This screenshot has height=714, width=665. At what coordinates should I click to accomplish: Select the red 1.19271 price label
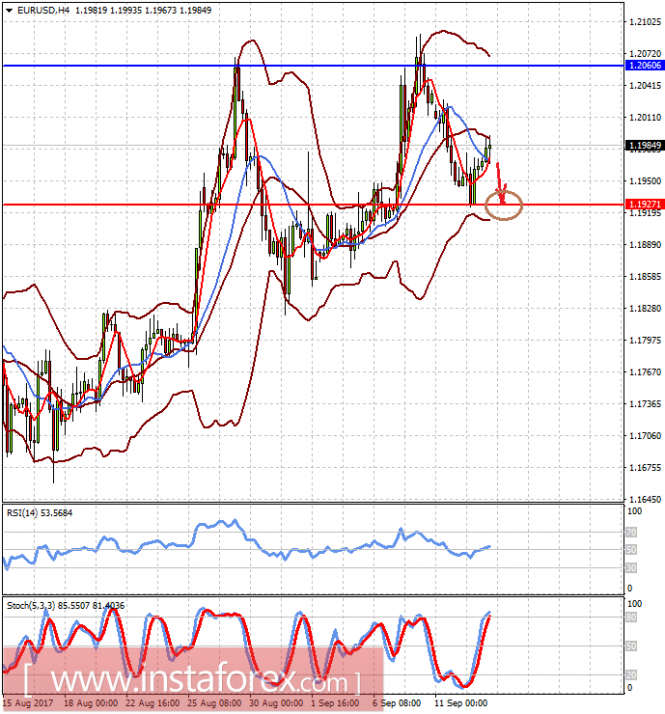click(645, 204)
